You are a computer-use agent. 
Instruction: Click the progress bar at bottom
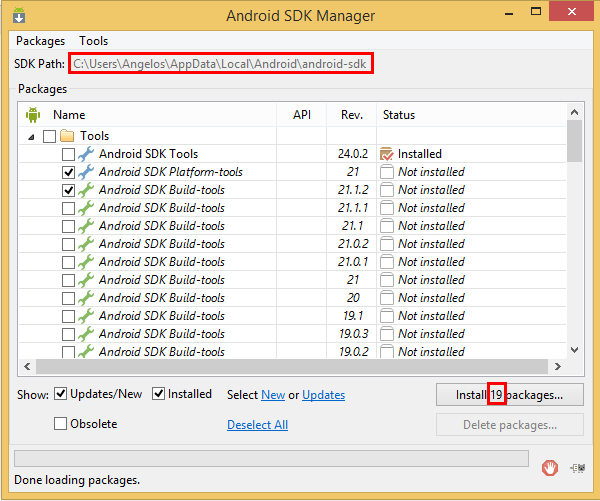[271, 458]
